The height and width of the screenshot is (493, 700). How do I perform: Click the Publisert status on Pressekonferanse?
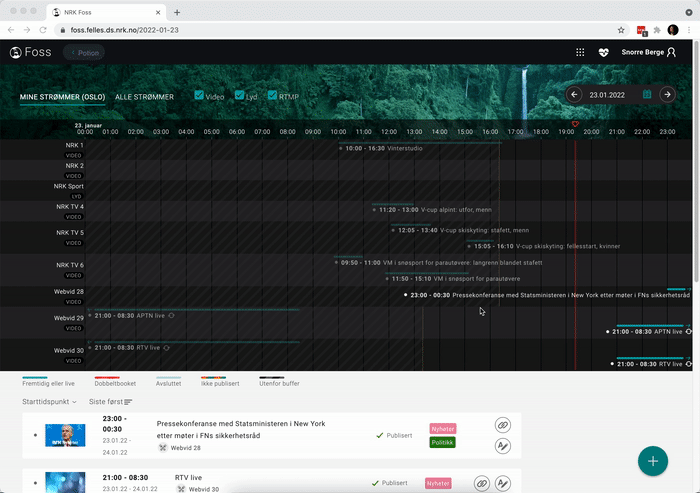pos(394,435)
